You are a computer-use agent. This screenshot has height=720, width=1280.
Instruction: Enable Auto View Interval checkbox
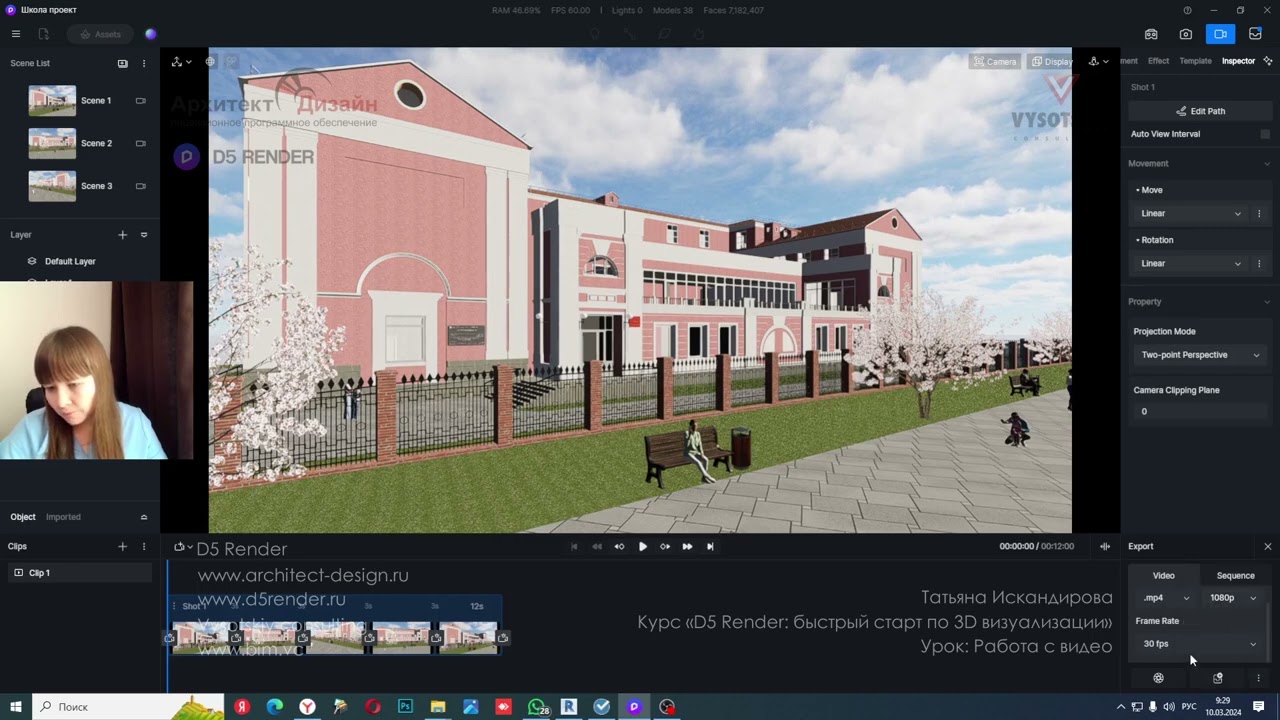pyautogui.click(x=1265, y=134)
